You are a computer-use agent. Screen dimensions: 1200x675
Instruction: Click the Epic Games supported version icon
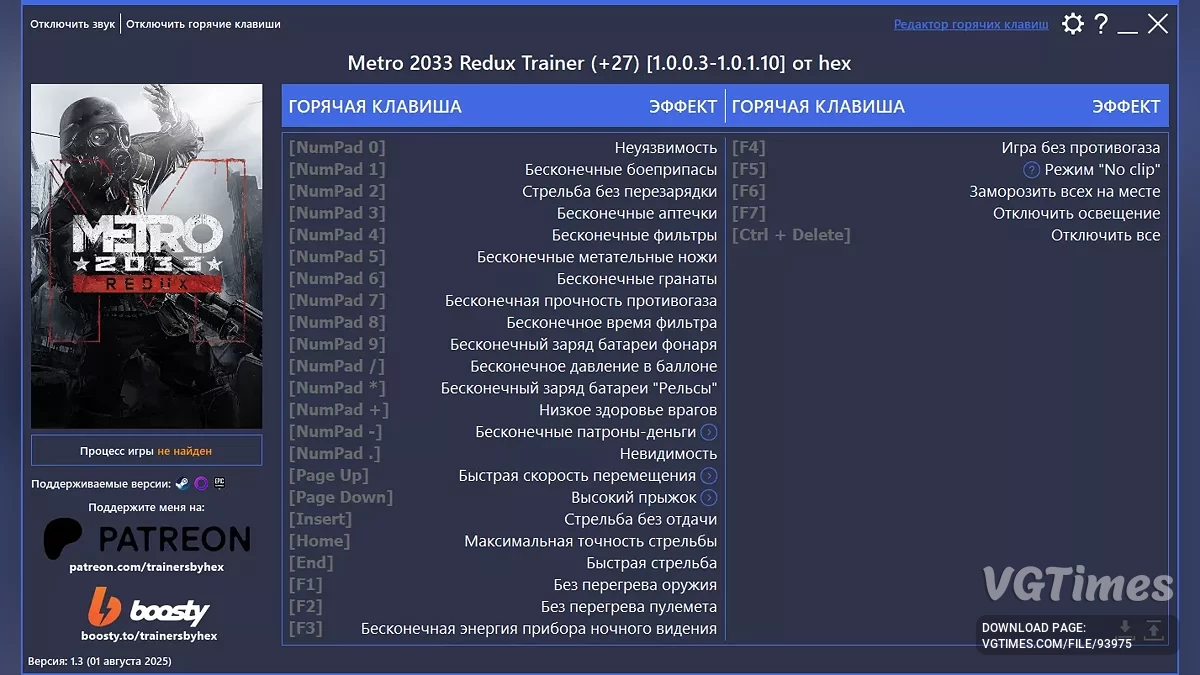pyautogui.click(x=219, y=483)
